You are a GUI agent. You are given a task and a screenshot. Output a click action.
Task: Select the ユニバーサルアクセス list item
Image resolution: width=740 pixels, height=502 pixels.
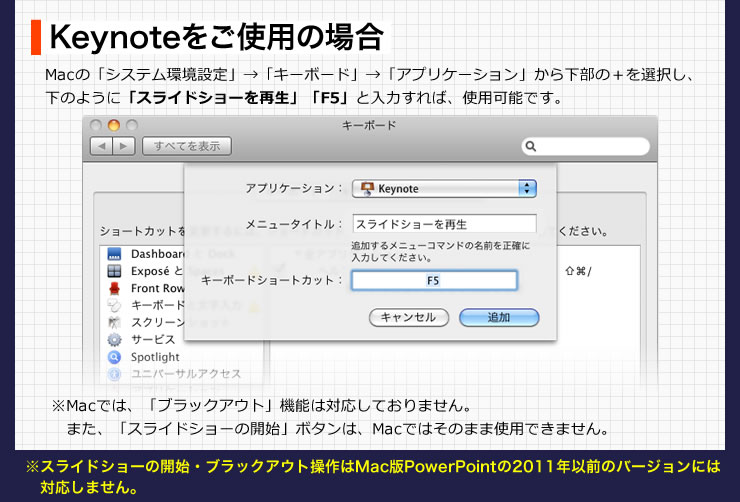[x=179, y=374]
